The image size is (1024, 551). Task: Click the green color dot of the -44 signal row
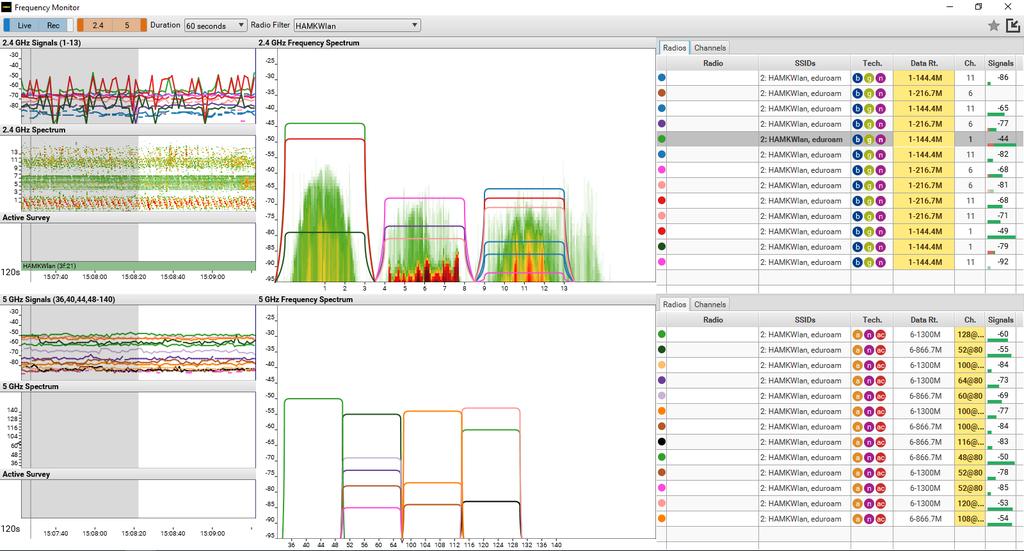pyautogui.click(x=662, y=139)
